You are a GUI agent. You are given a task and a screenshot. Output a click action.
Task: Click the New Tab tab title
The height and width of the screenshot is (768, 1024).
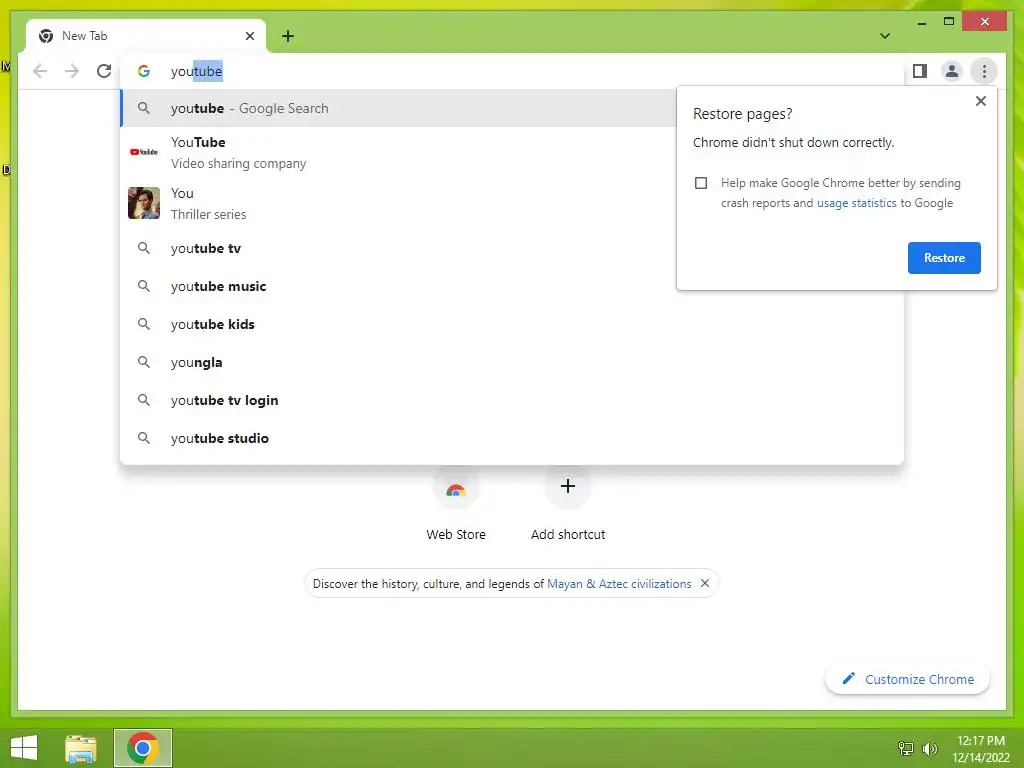(85, 36)
